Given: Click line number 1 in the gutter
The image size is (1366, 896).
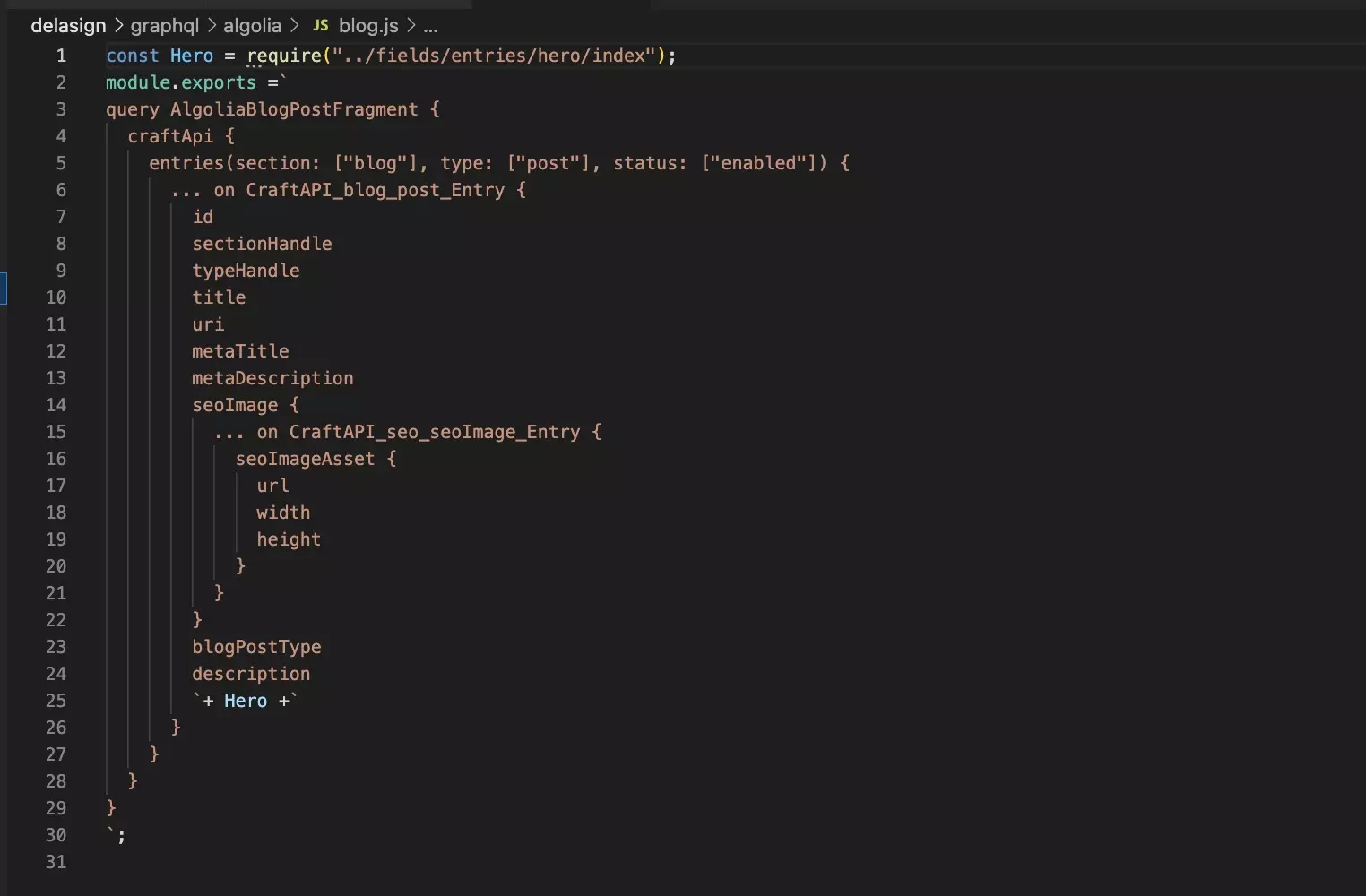Looking at the screenshot, I should pyautogui.click(x=61, y=56).
